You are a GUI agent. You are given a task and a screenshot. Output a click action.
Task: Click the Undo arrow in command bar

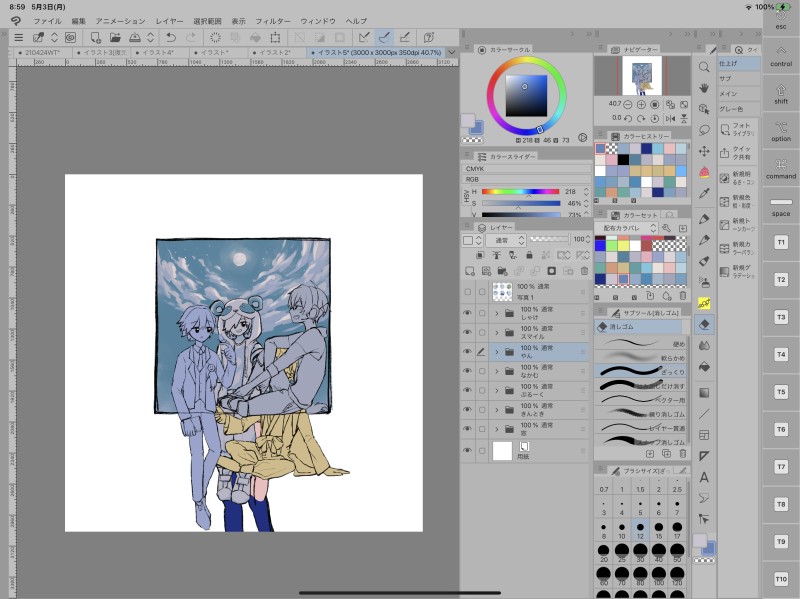pyautogui.click(x=170, y=38)
